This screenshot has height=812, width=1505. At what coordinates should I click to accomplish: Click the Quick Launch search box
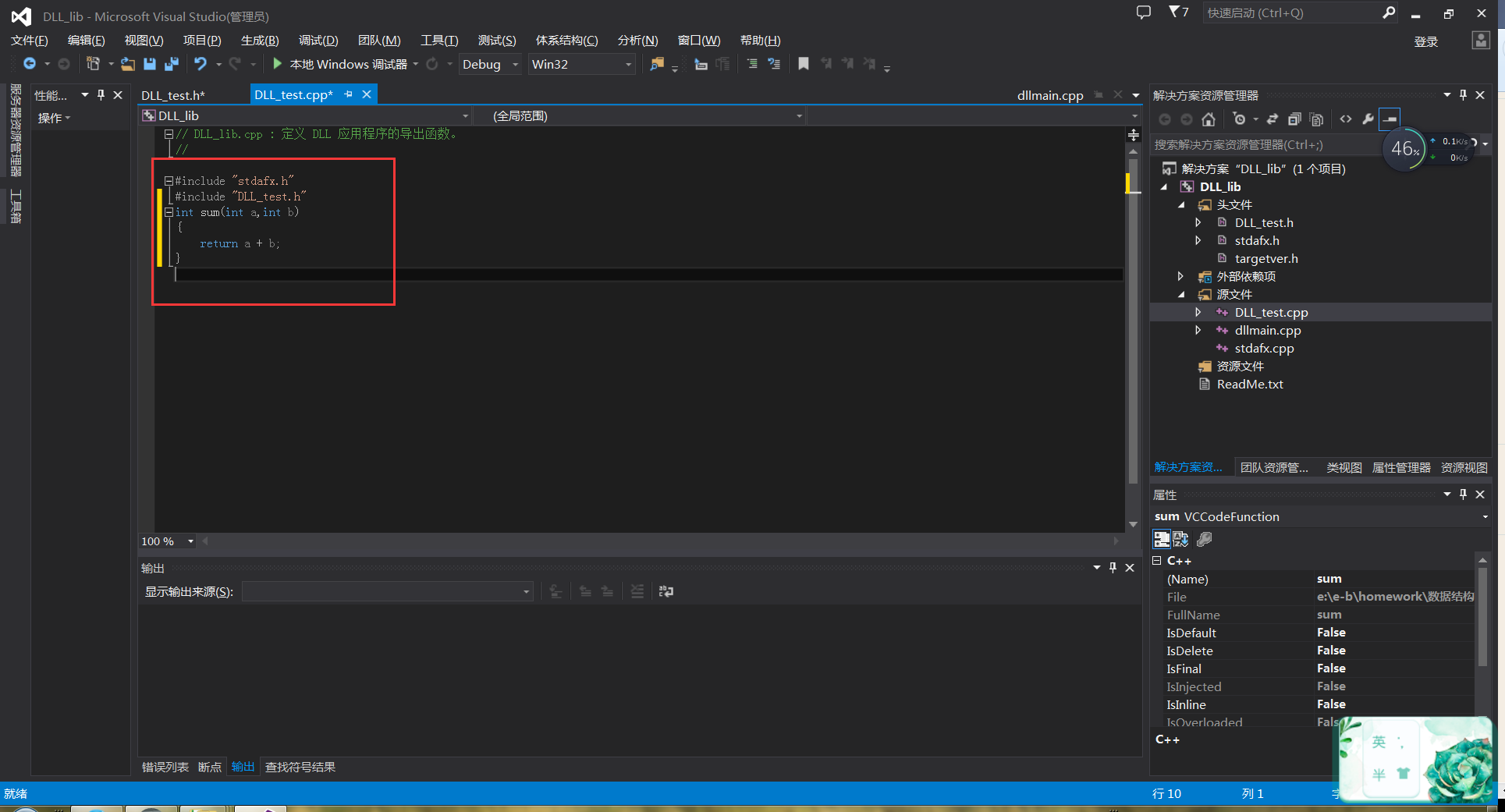pyautogui.click(x=1300, y=12)
